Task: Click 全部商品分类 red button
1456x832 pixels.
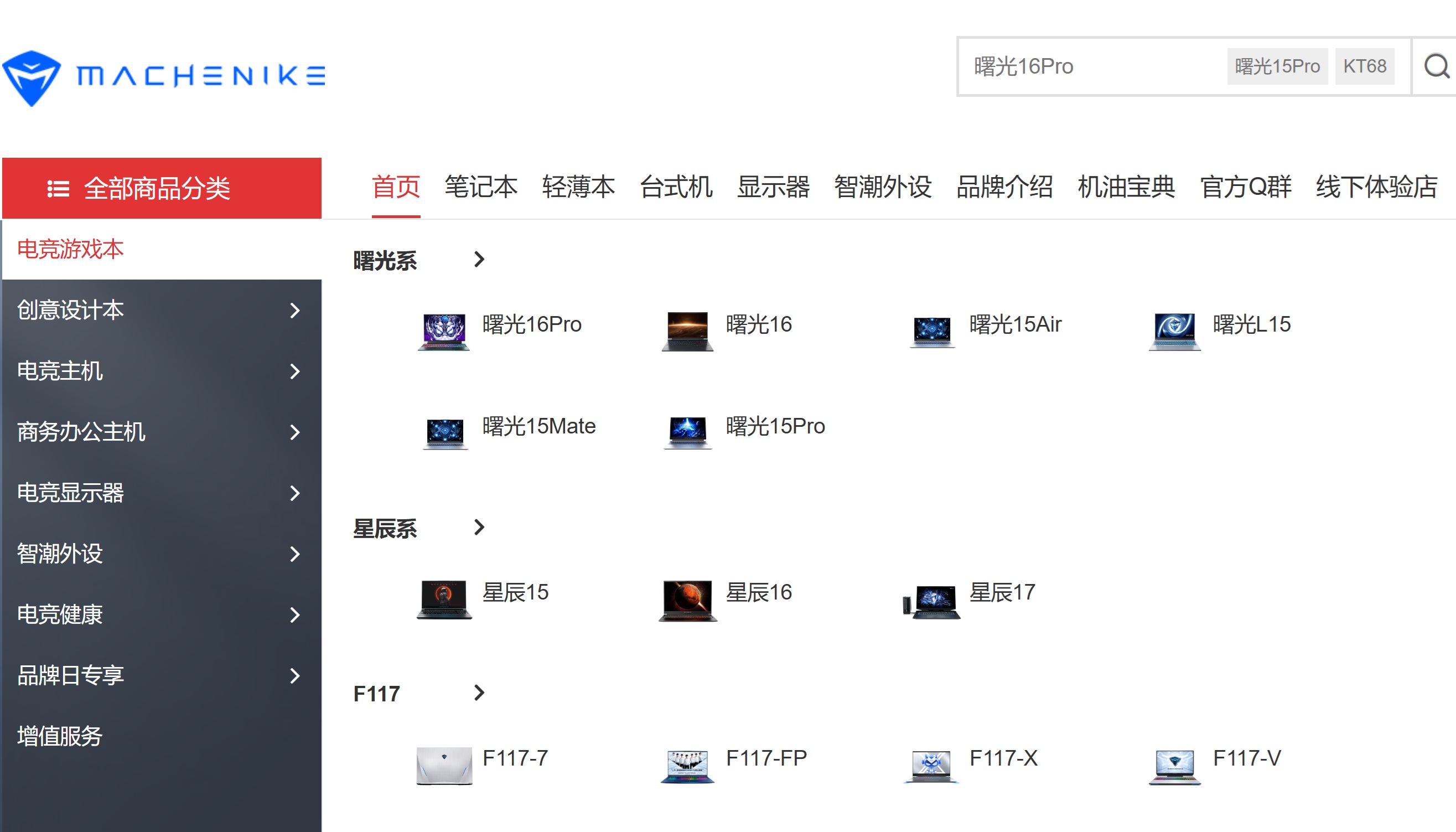Action: click(162, 188)
